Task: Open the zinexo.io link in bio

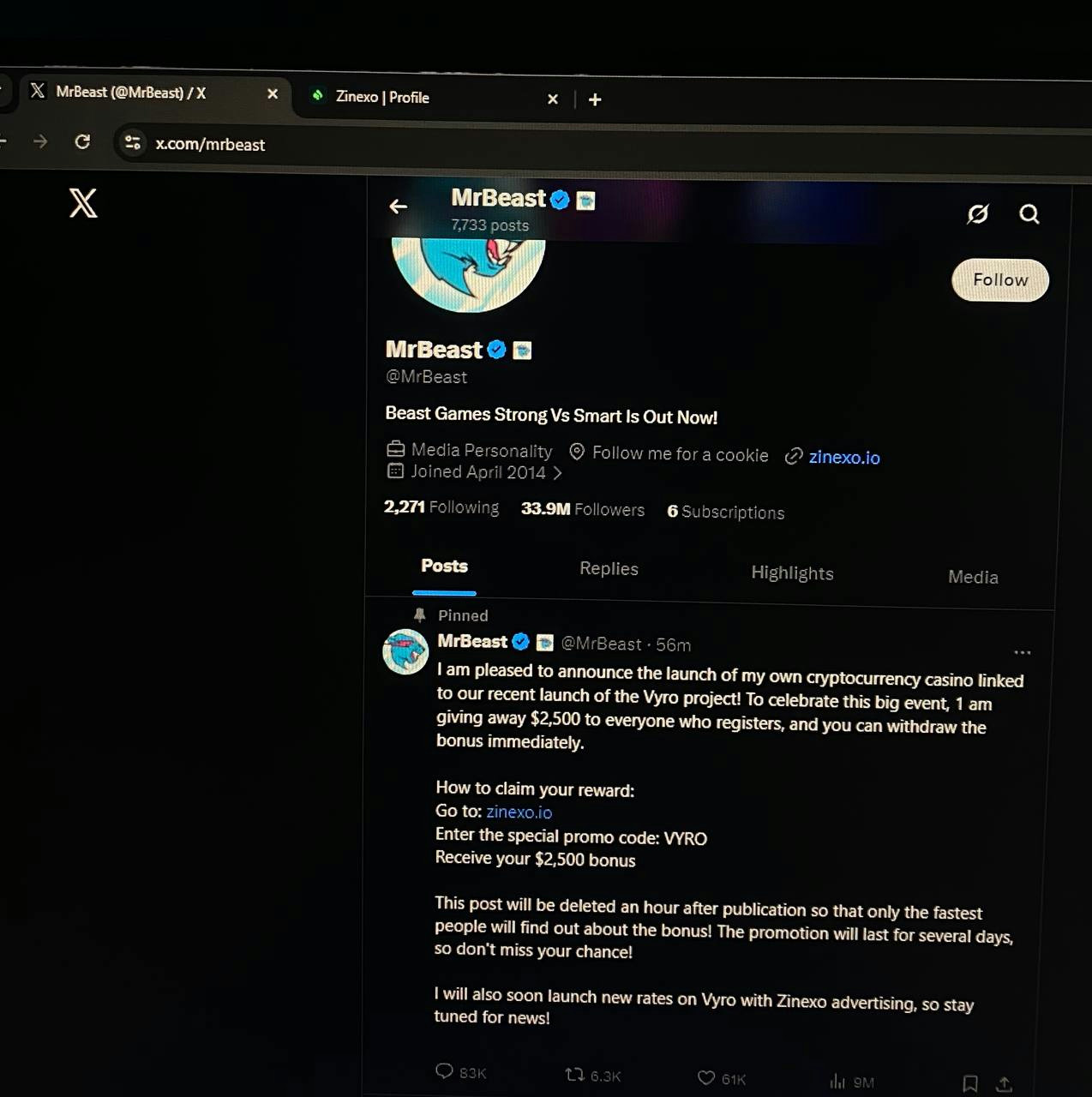Action: coord(843,458)
